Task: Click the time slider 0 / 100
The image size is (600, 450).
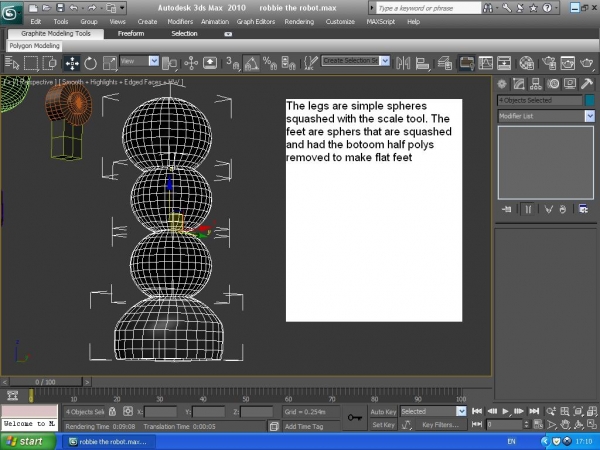Action: coord(46,382)
